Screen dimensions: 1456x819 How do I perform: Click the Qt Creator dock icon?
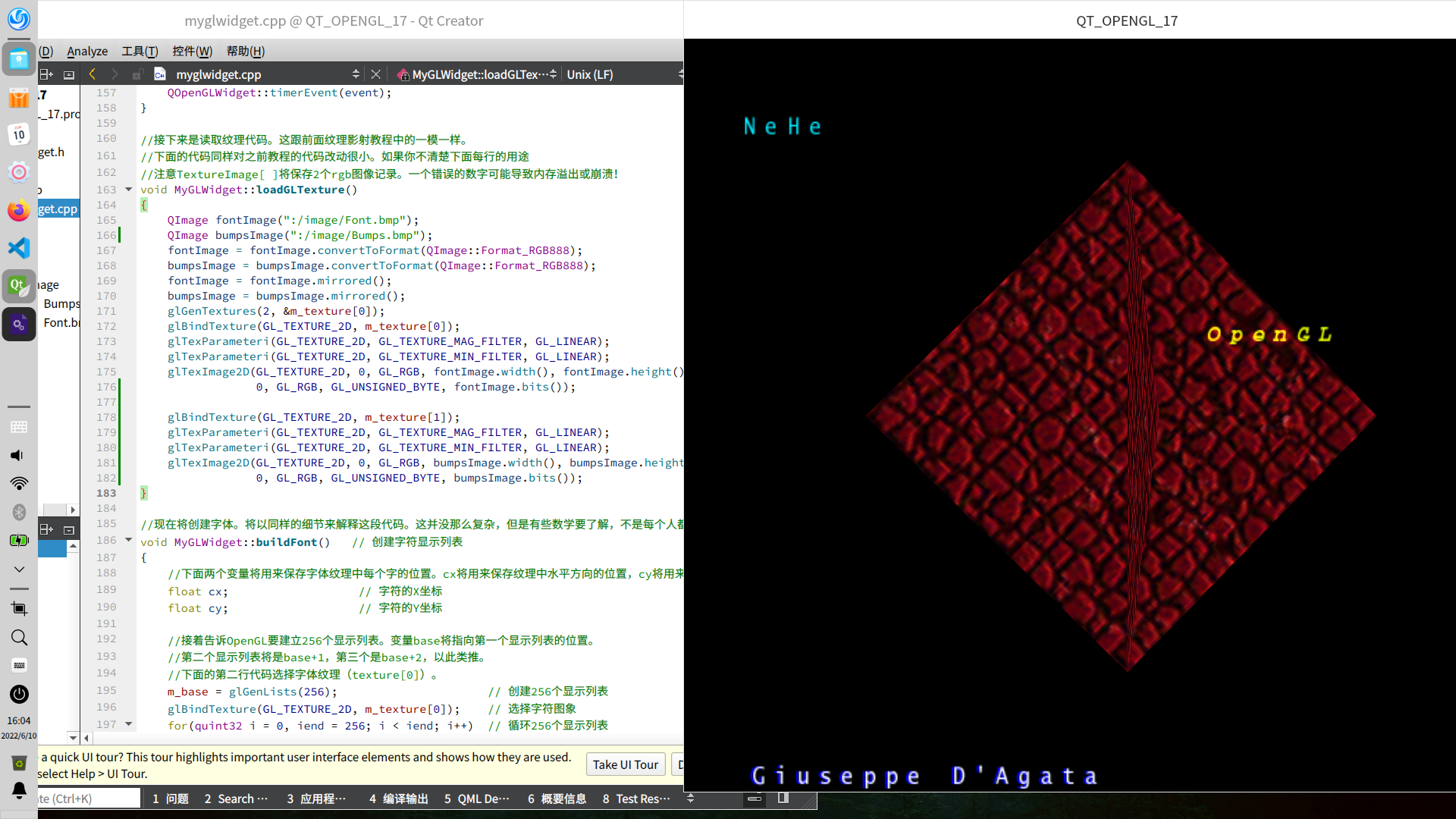click(19, 286)
